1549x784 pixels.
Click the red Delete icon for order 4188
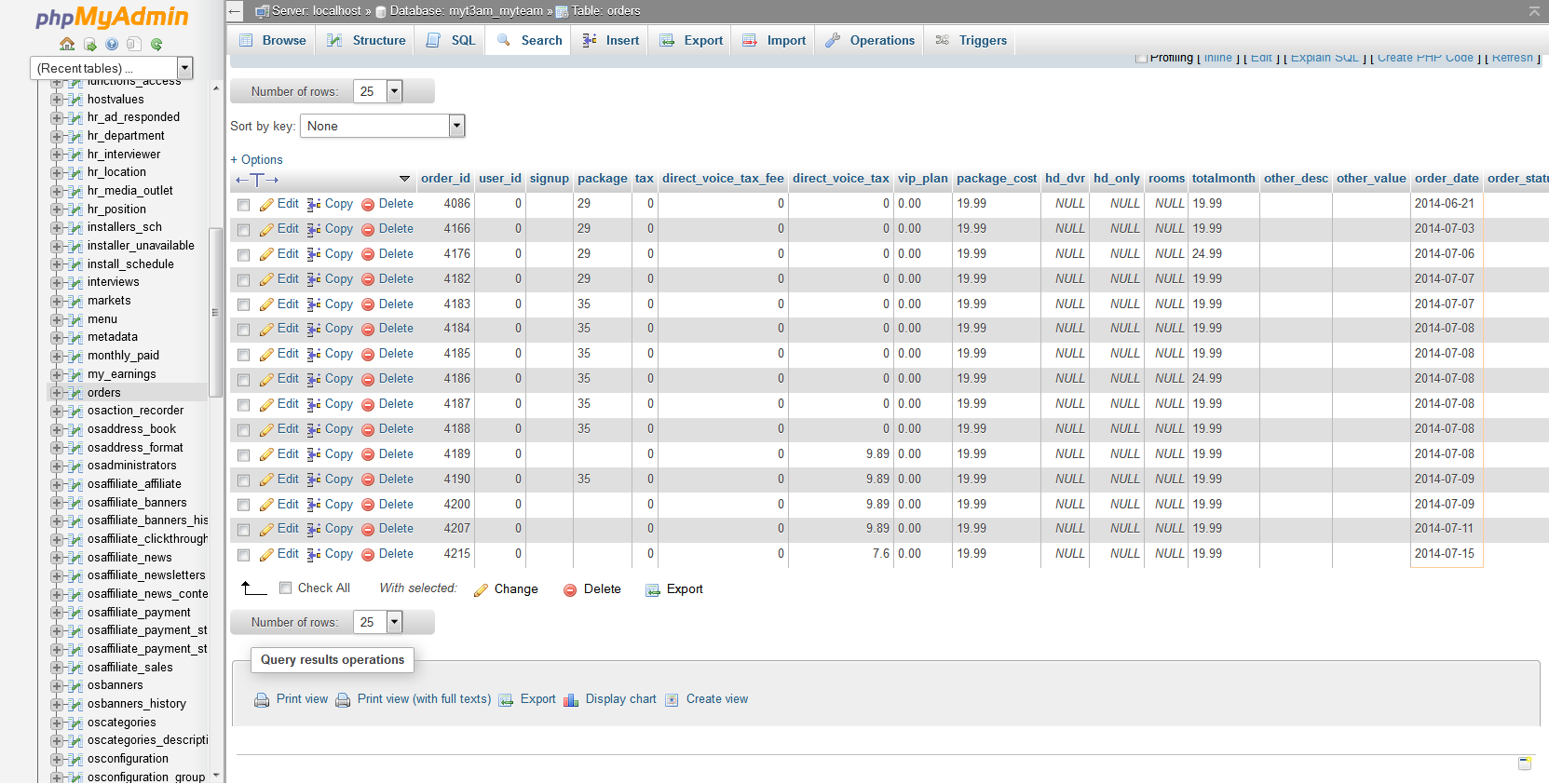(x=368, y=429)
